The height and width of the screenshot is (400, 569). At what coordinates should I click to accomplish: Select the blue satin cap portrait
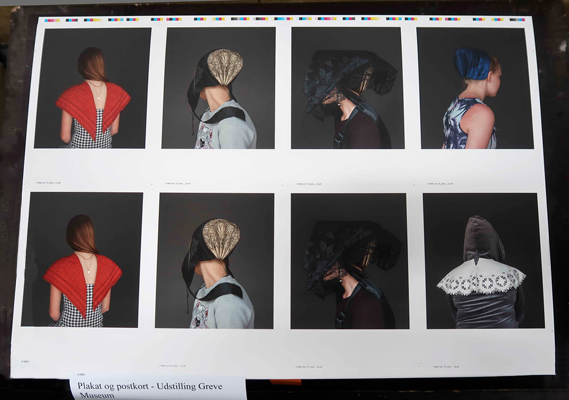pos(475,88)
